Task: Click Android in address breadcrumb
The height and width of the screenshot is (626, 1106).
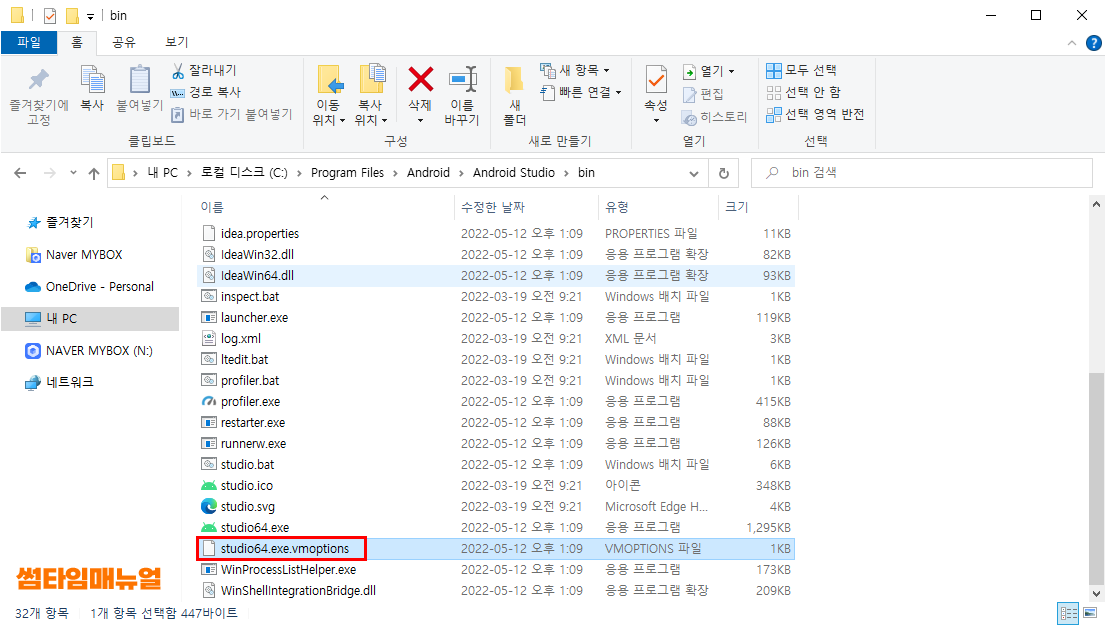Action: tap(428, 173)
